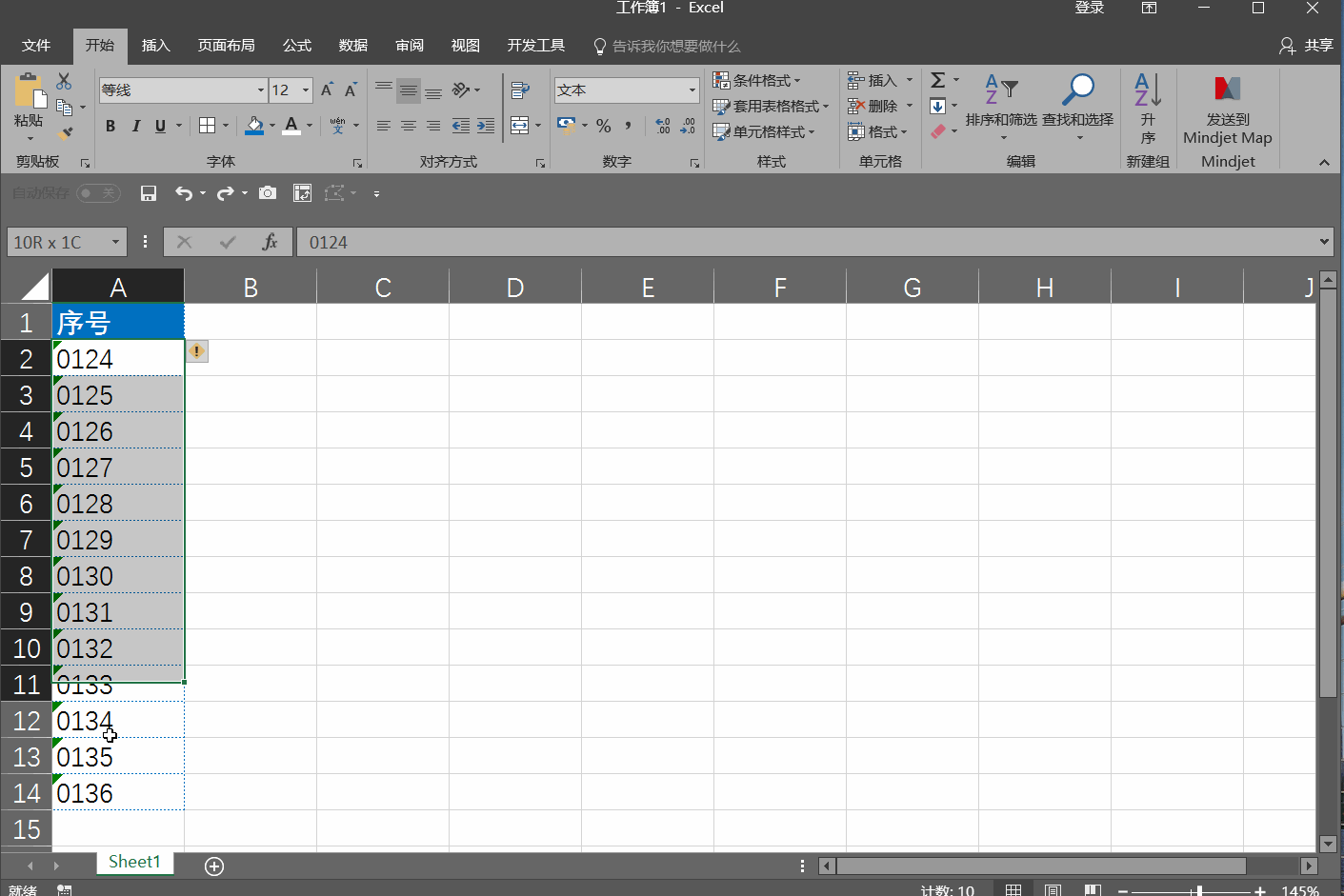This screenshot has height=896, width=1344.
Task: Toggle Align Right
Action: (433, 126)
